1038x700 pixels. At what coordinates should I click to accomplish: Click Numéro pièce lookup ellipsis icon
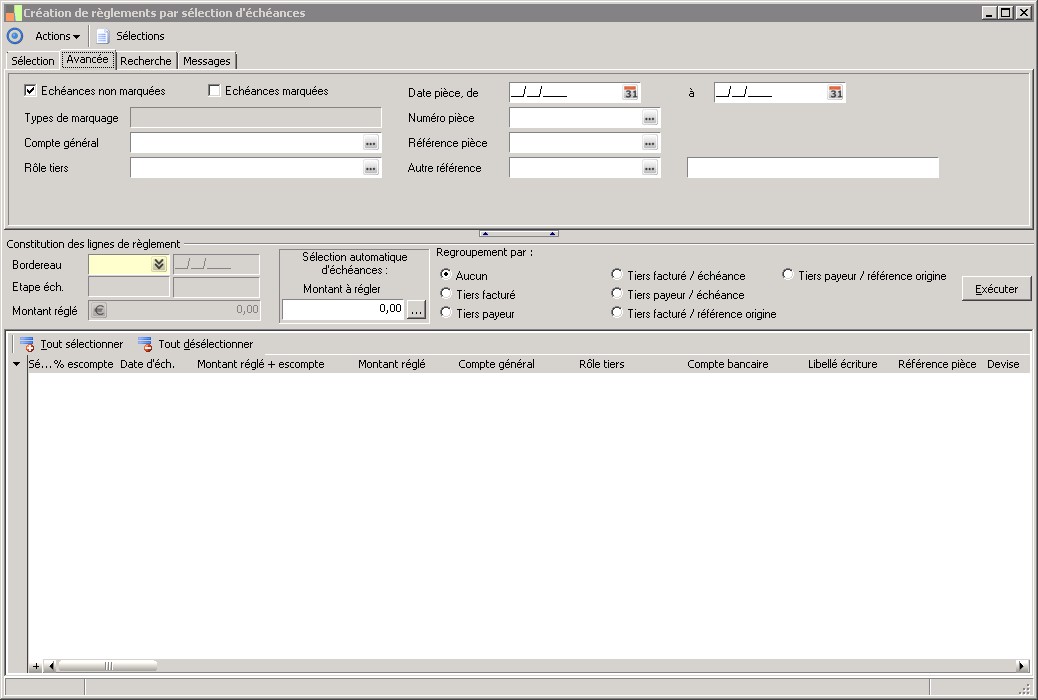[x=649, y=119]
